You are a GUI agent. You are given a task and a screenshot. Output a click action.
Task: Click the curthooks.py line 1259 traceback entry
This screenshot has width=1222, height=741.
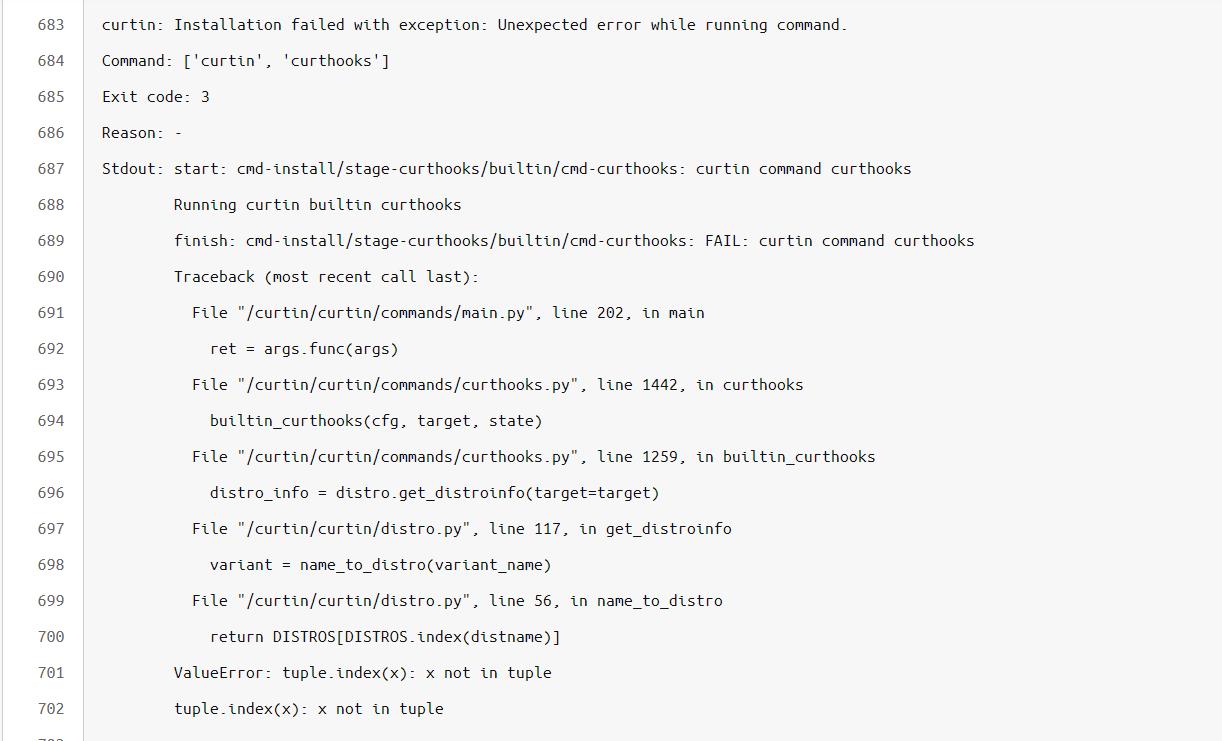click(x=533, y=457)
